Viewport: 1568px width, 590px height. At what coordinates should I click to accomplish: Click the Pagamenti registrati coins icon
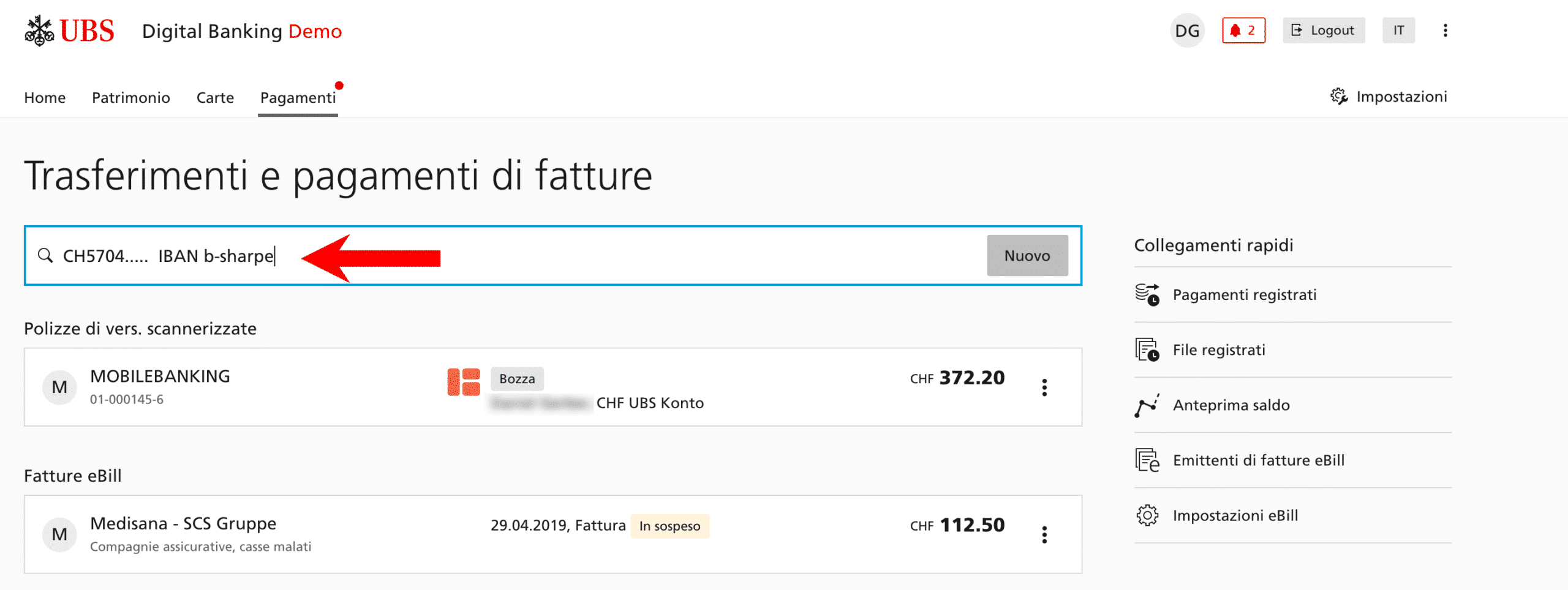tap(1147, 294)
